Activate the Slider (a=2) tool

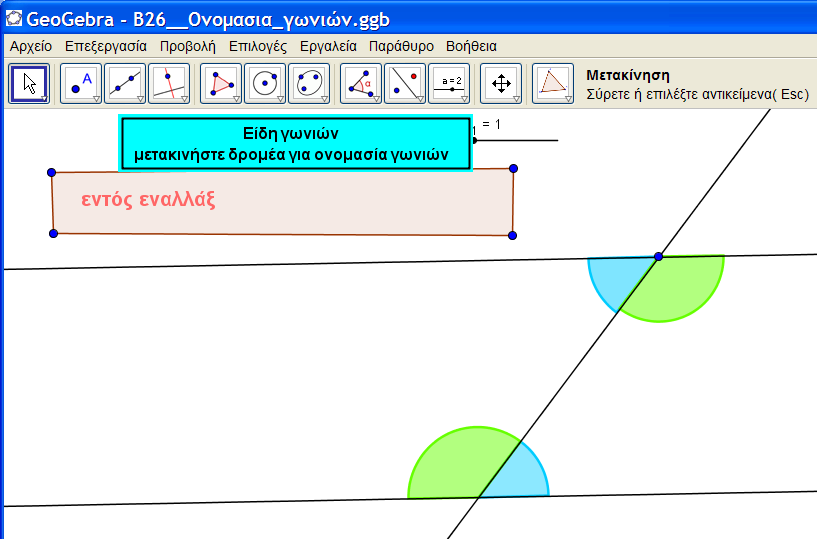tap(449, 83)
